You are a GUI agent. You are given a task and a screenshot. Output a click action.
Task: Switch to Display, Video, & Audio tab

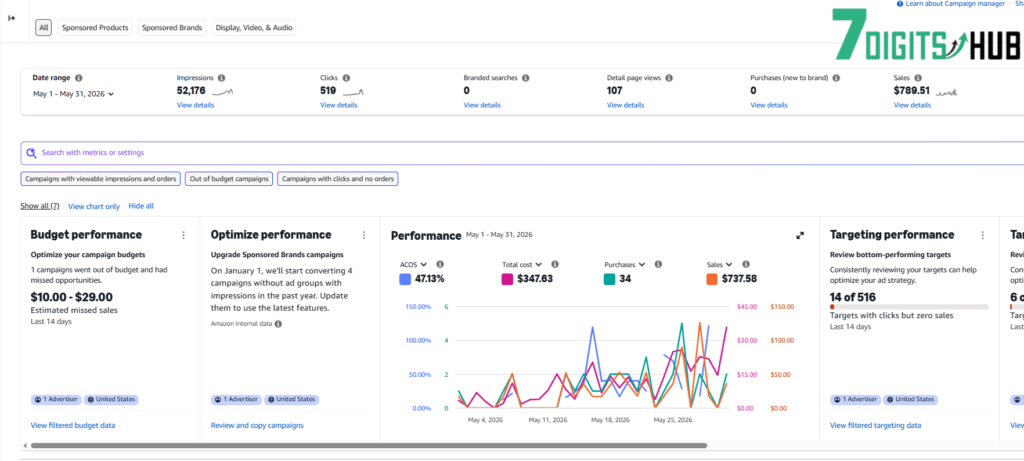click(x=254, y=28)
